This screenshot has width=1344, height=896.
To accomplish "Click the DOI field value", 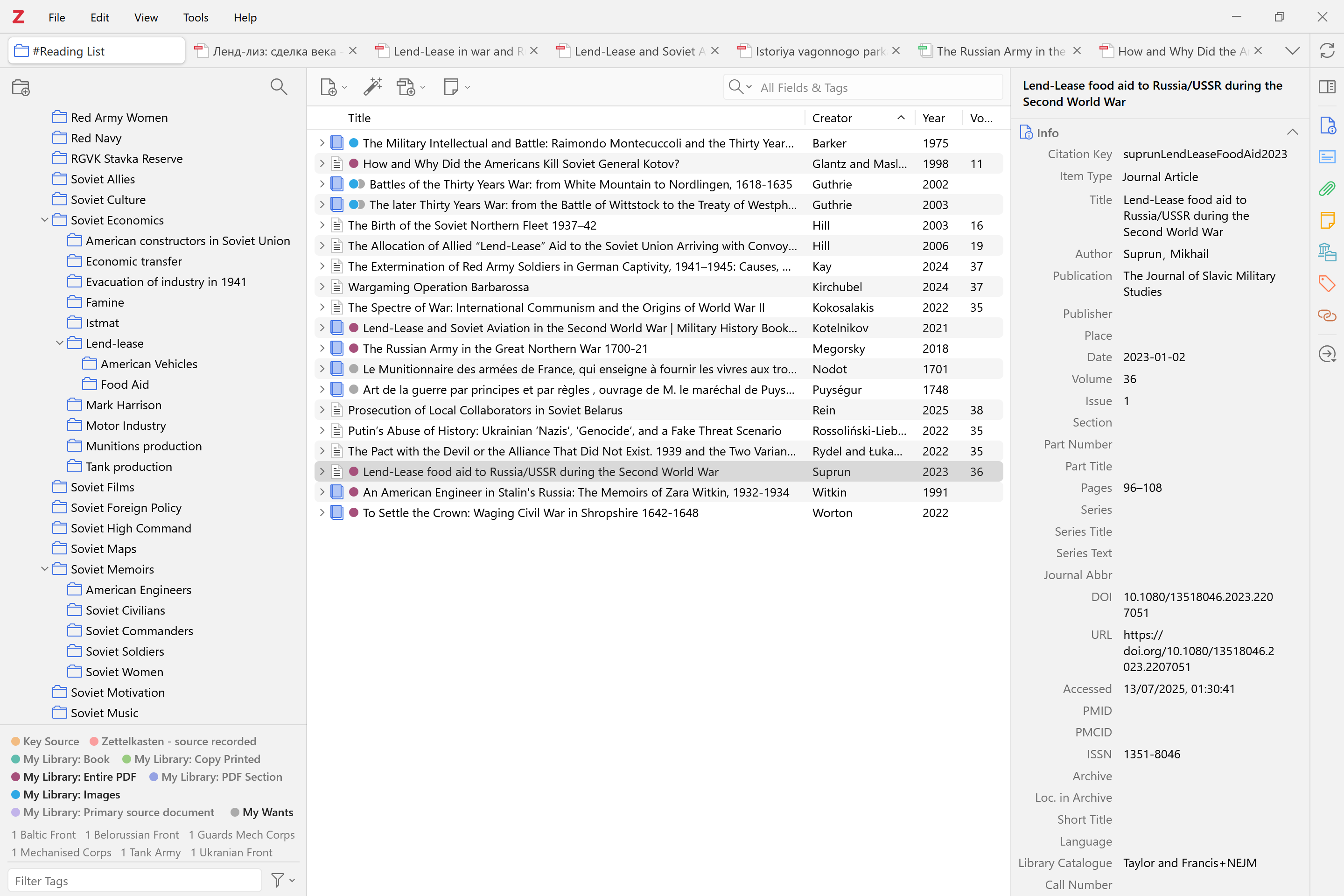I will click(x=1198, y=605).
